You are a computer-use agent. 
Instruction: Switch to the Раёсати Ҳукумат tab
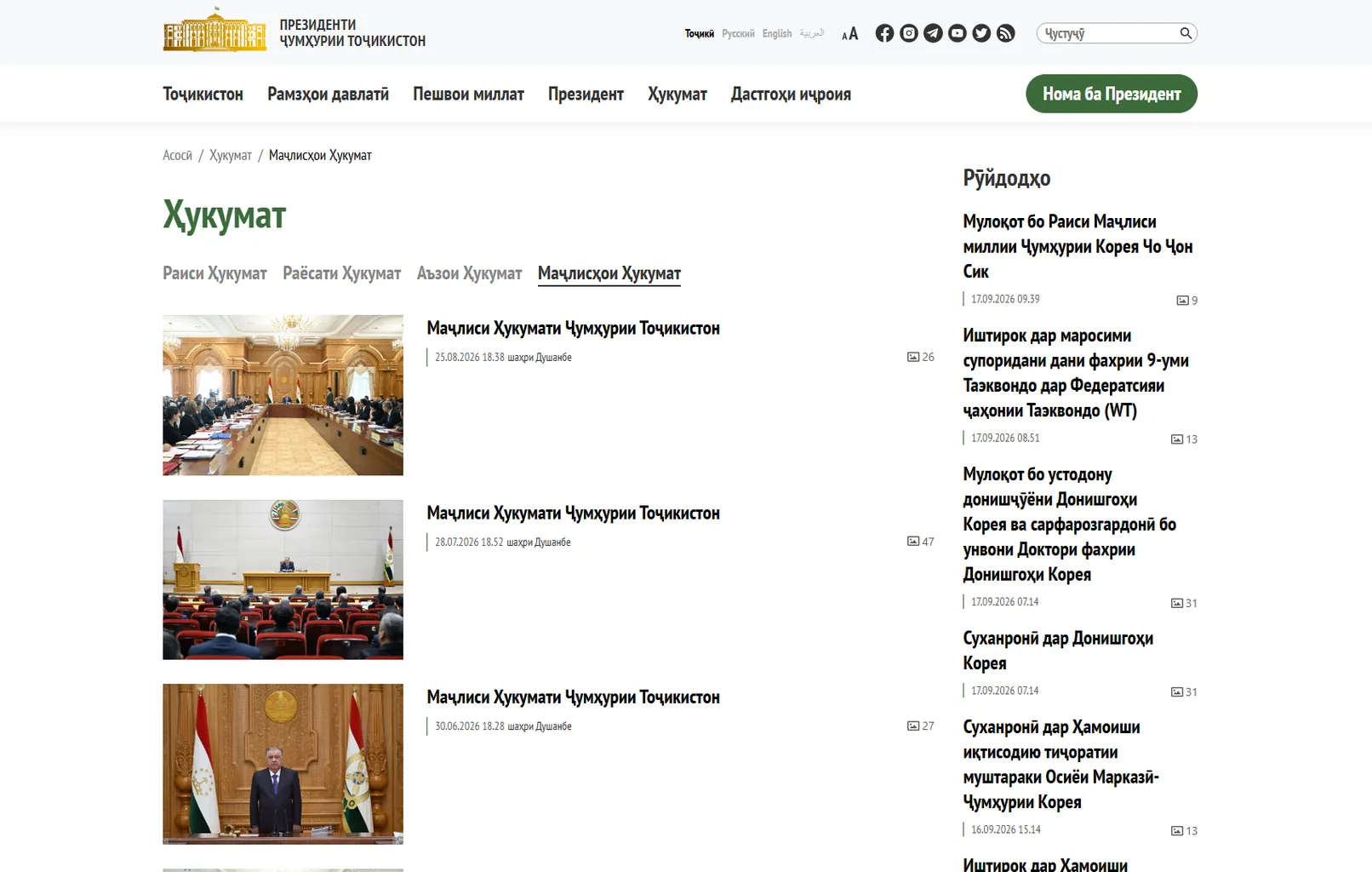(341, 273)
